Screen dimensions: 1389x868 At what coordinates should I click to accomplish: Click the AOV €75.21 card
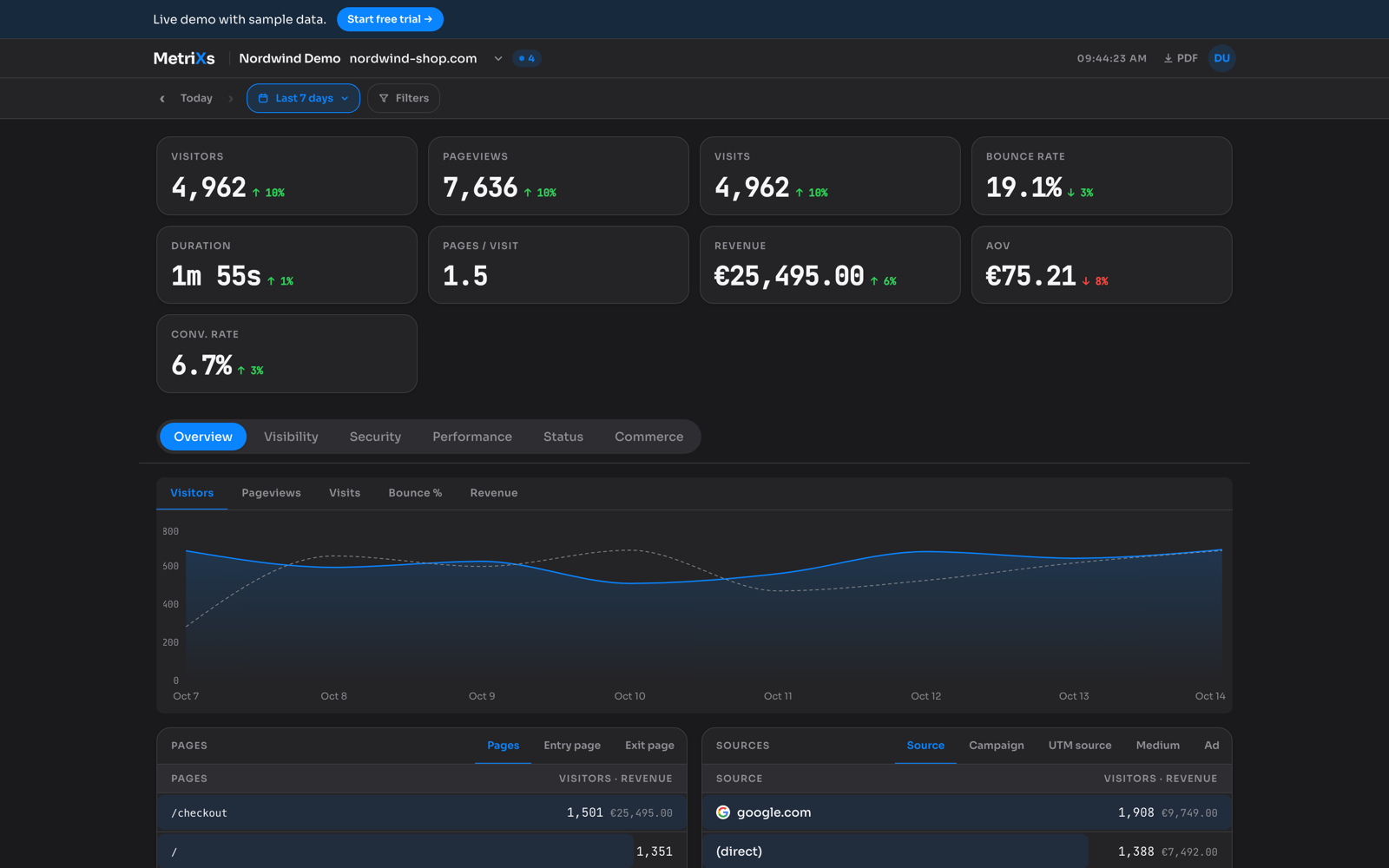[1102, 265]
